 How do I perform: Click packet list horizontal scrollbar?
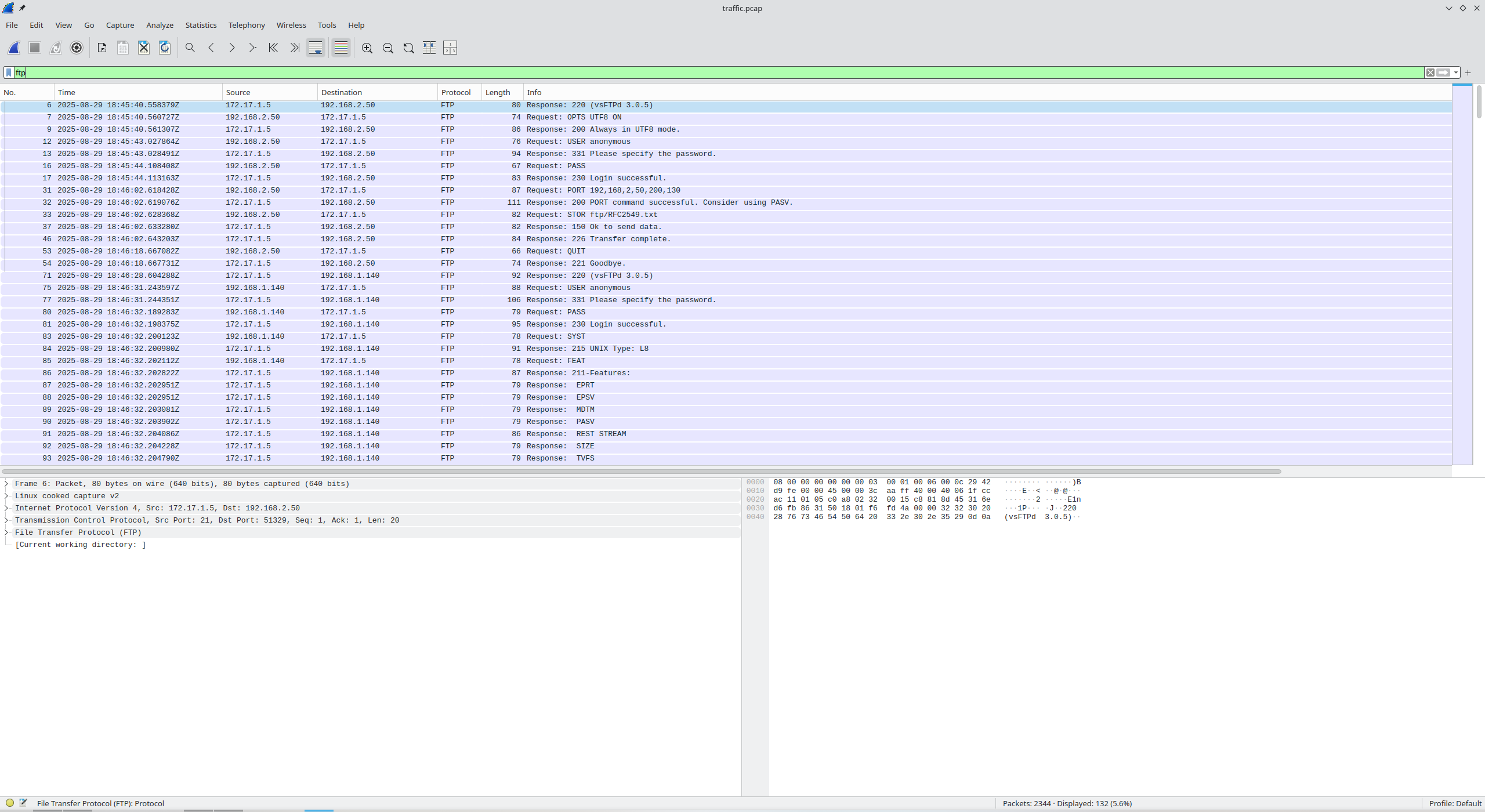click(x=641, y=472)
